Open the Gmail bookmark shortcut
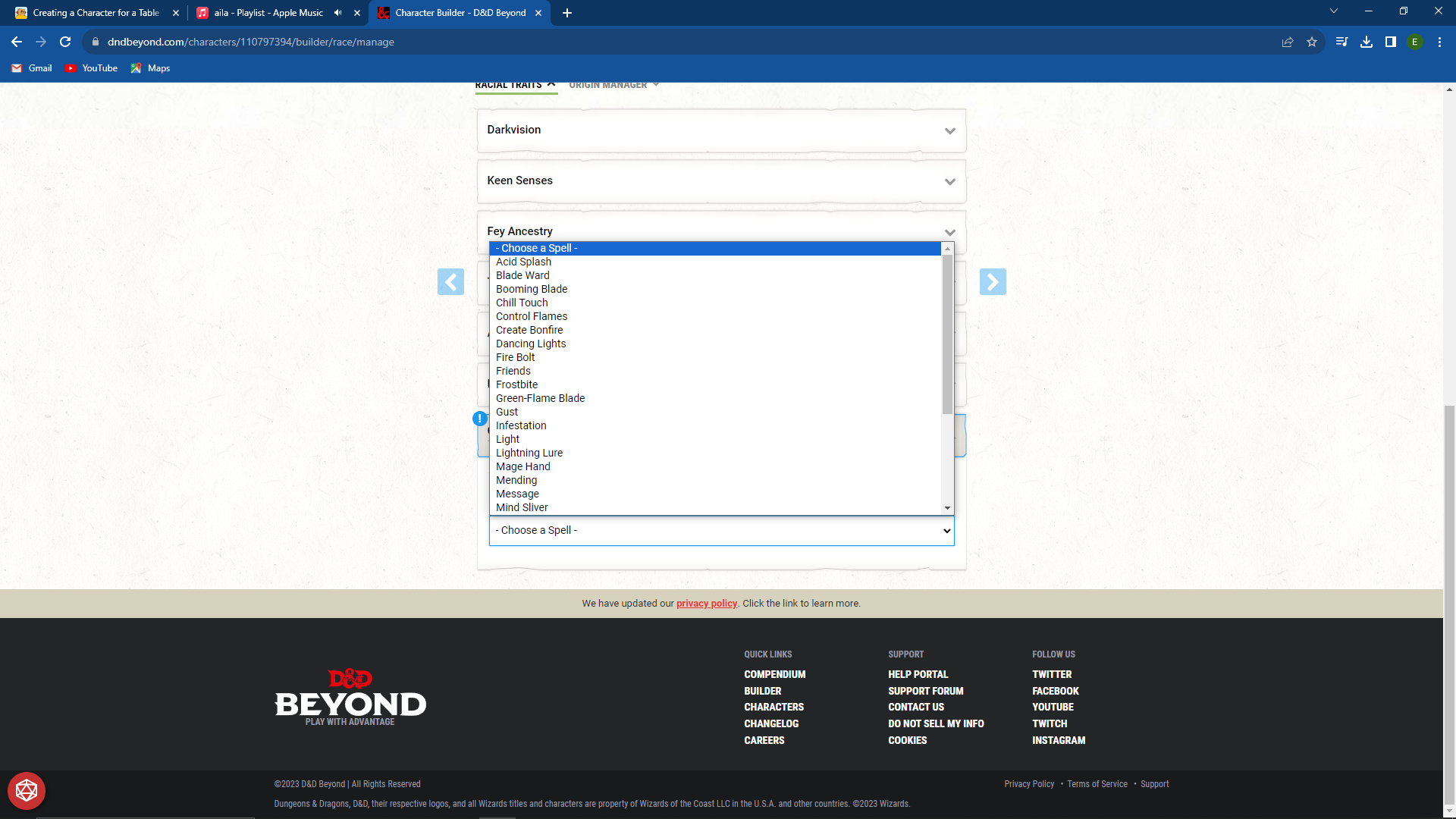The image size is (1456, 819). click(x=31, y=68)
